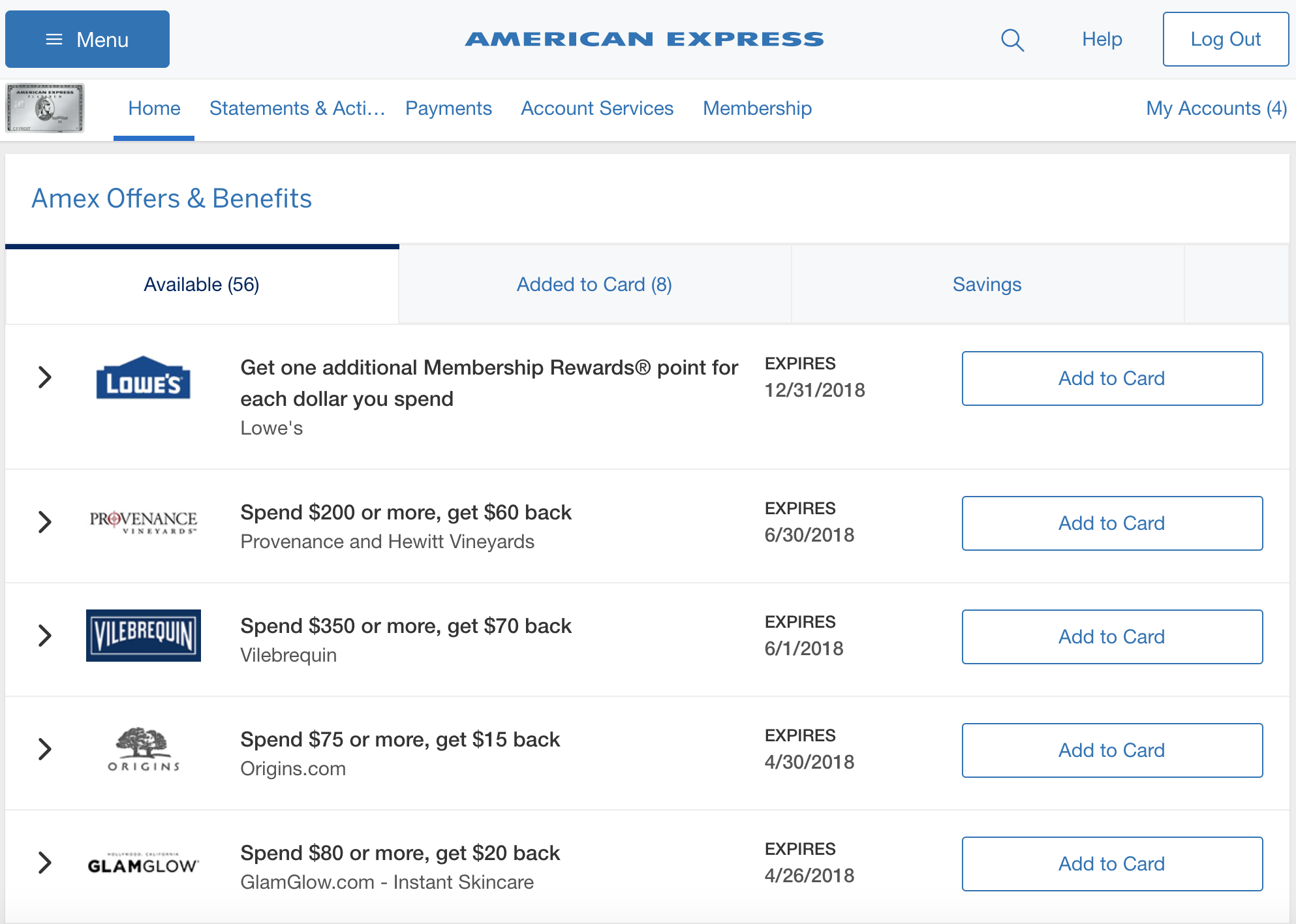The width and height of the screenshot is (1296, 924).
Task: Click 'Spend $200 or more, get $60 back'
Action: tap(406, 512)
